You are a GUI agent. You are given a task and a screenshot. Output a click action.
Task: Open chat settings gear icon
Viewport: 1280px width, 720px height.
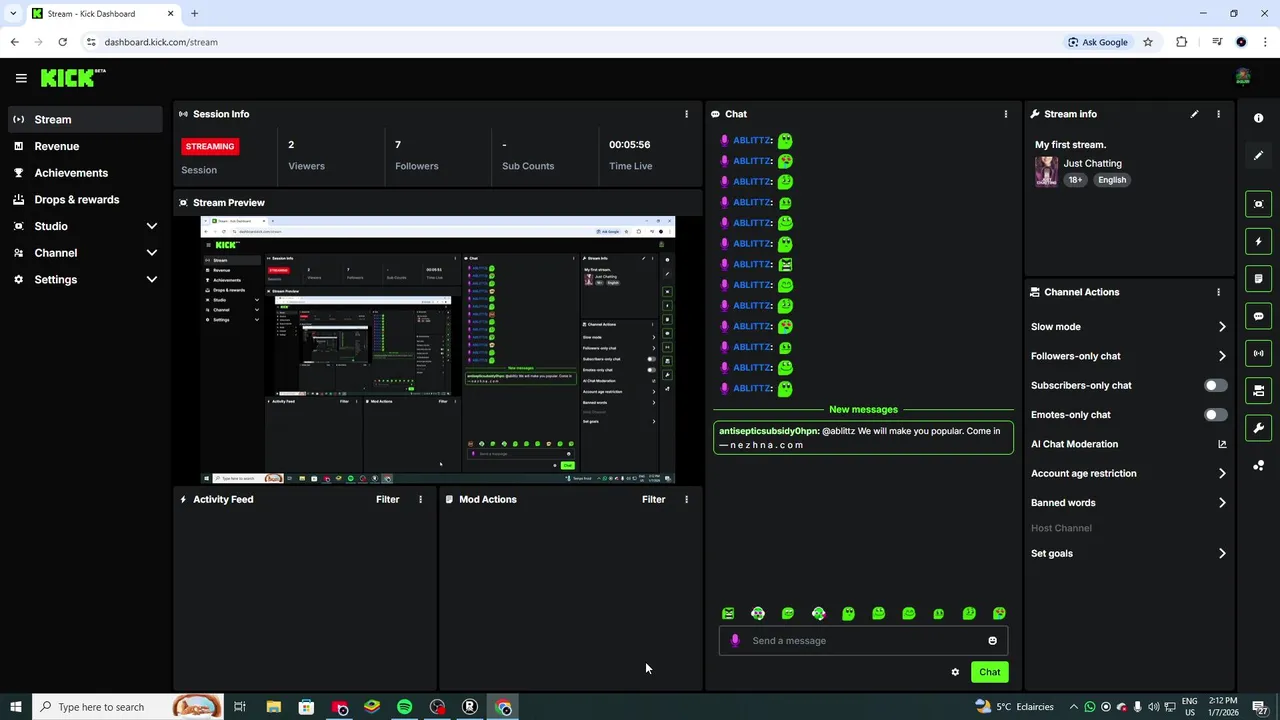pos(955,672)
